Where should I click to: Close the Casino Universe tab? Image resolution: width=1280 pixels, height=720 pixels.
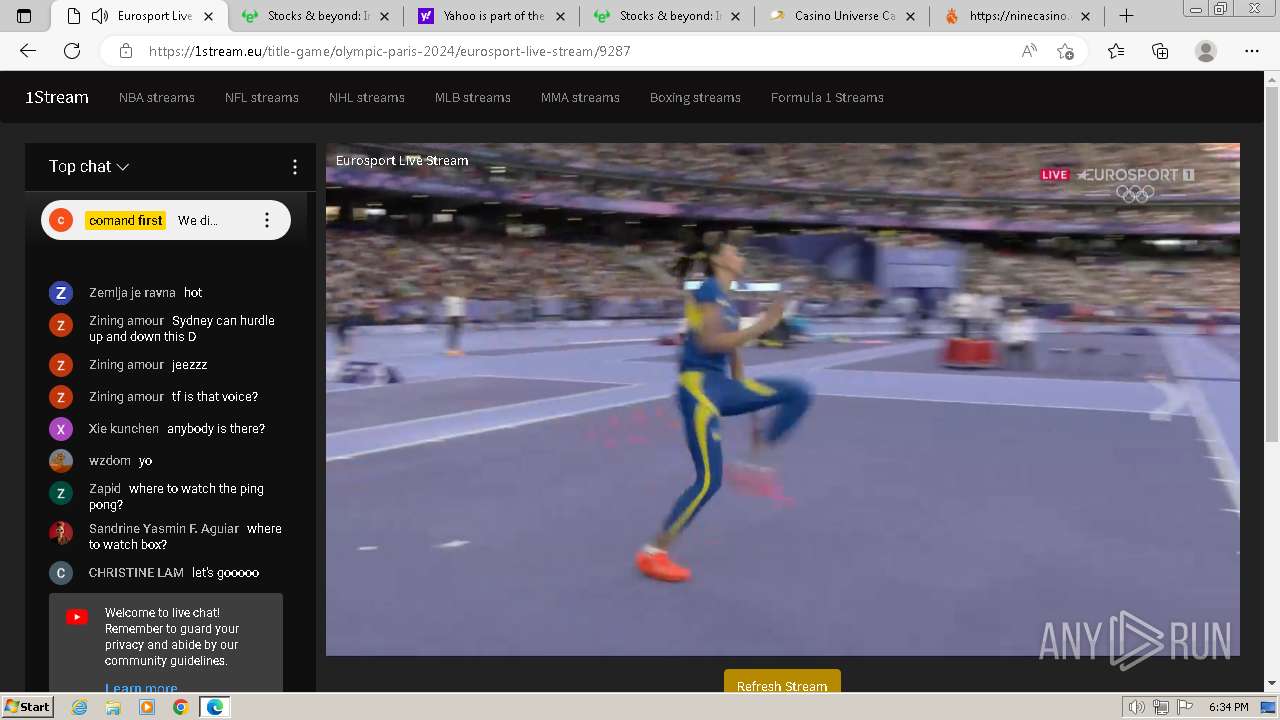[911, 16]
